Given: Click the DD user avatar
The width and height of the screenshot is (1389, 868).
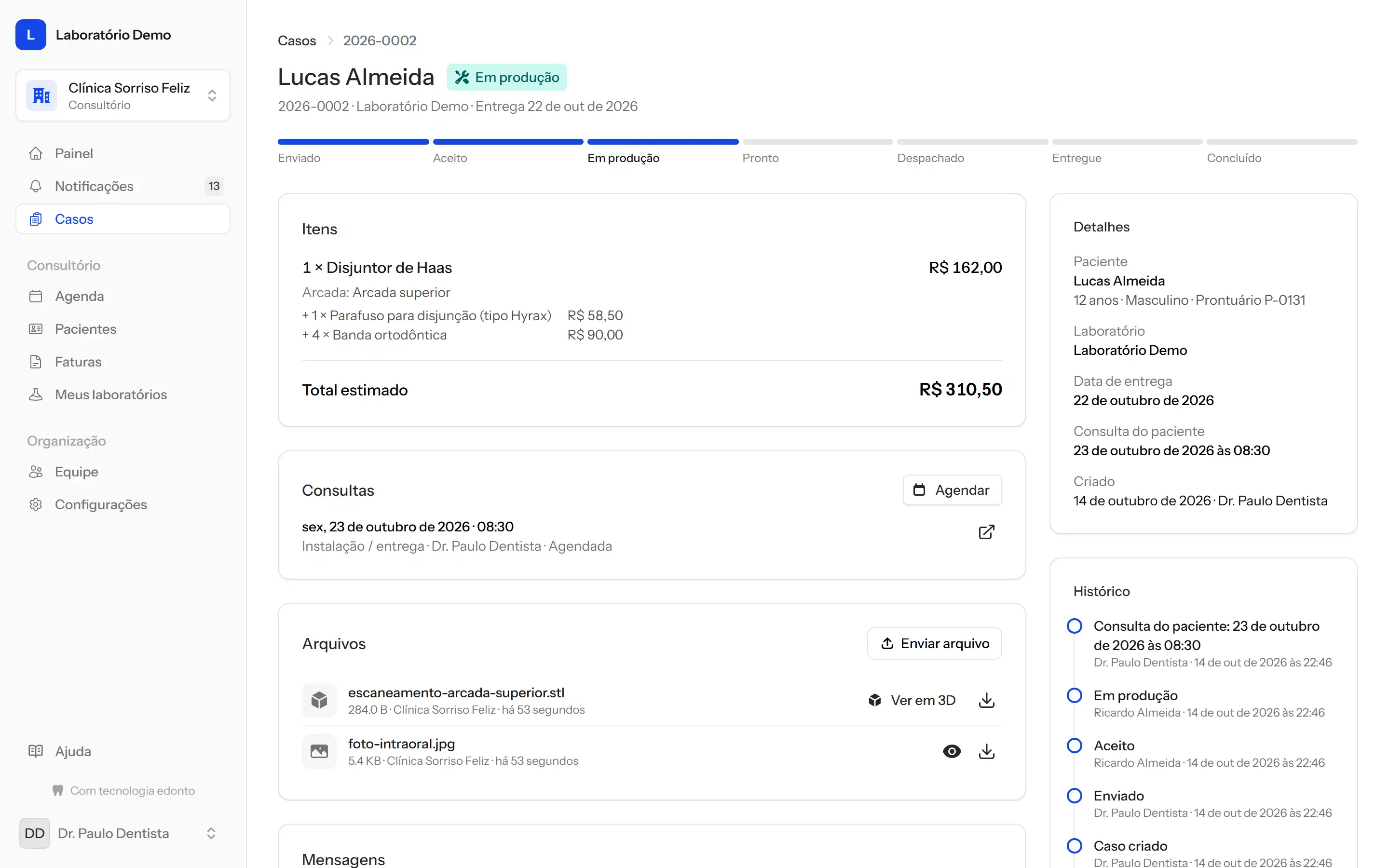Looking at the screenshot, I should click(34, 833).
